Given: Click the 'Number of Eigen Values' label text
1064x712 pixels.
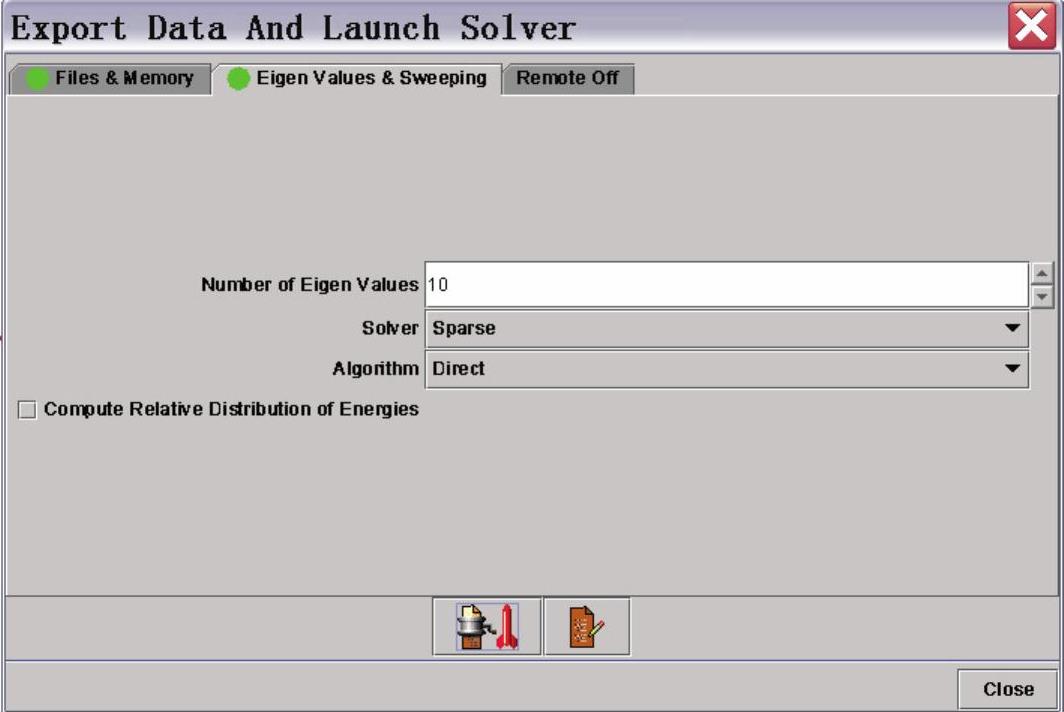Looking at the screenshot, I should tap(309, 285).
